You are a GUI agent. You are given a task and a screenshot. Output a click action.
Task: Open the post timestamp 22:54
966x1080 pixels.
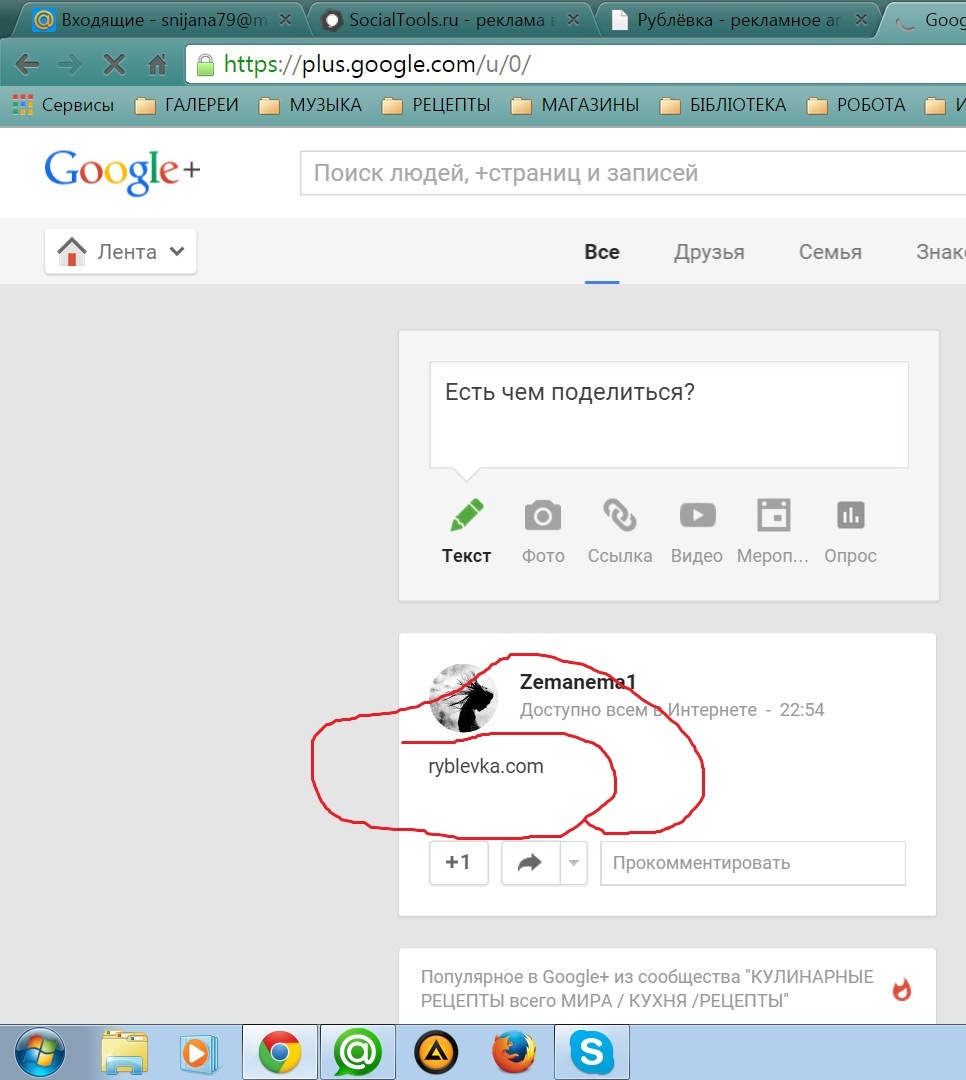[x=801, y=710]
